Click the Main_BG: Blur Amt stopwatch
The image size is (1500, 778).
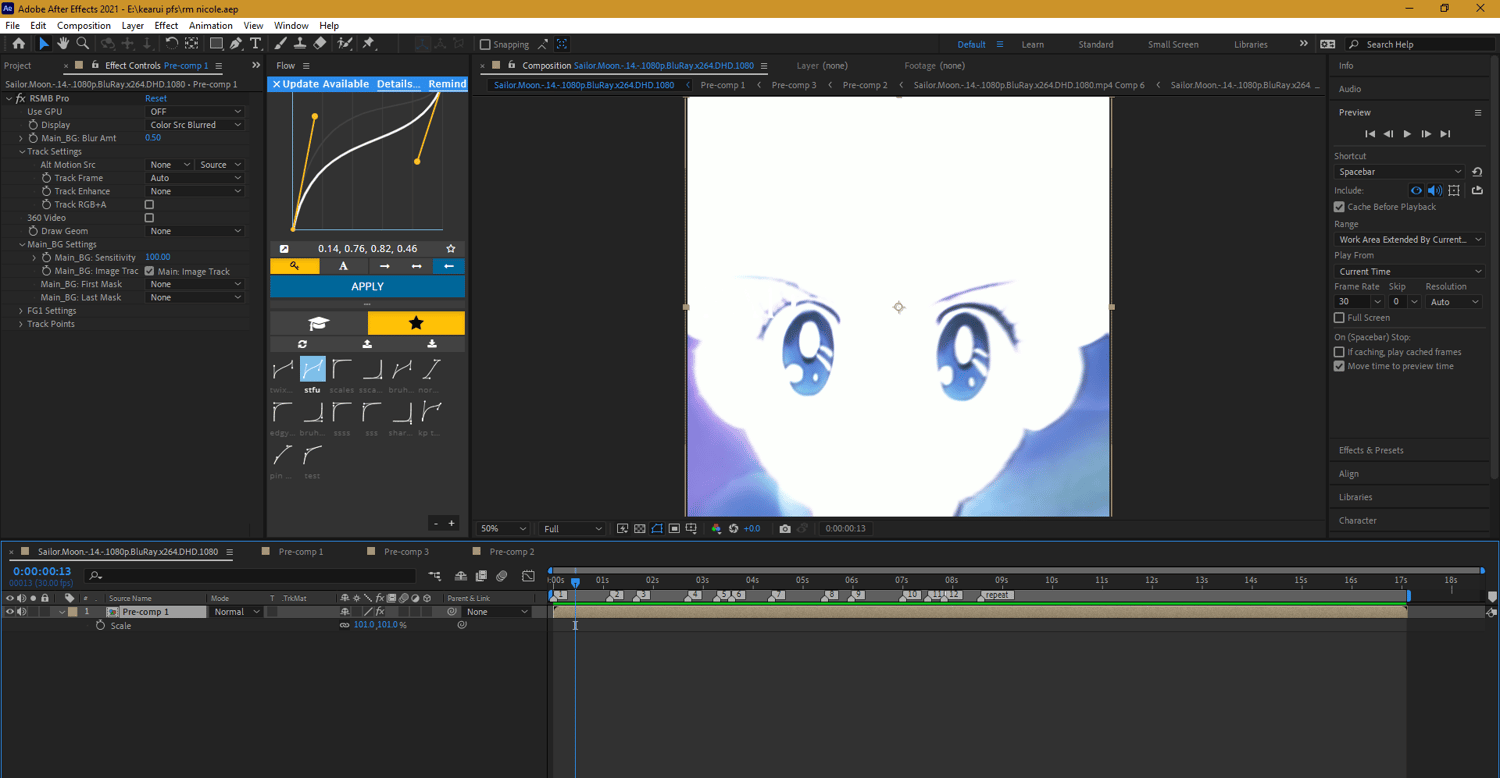pos(33,138)
